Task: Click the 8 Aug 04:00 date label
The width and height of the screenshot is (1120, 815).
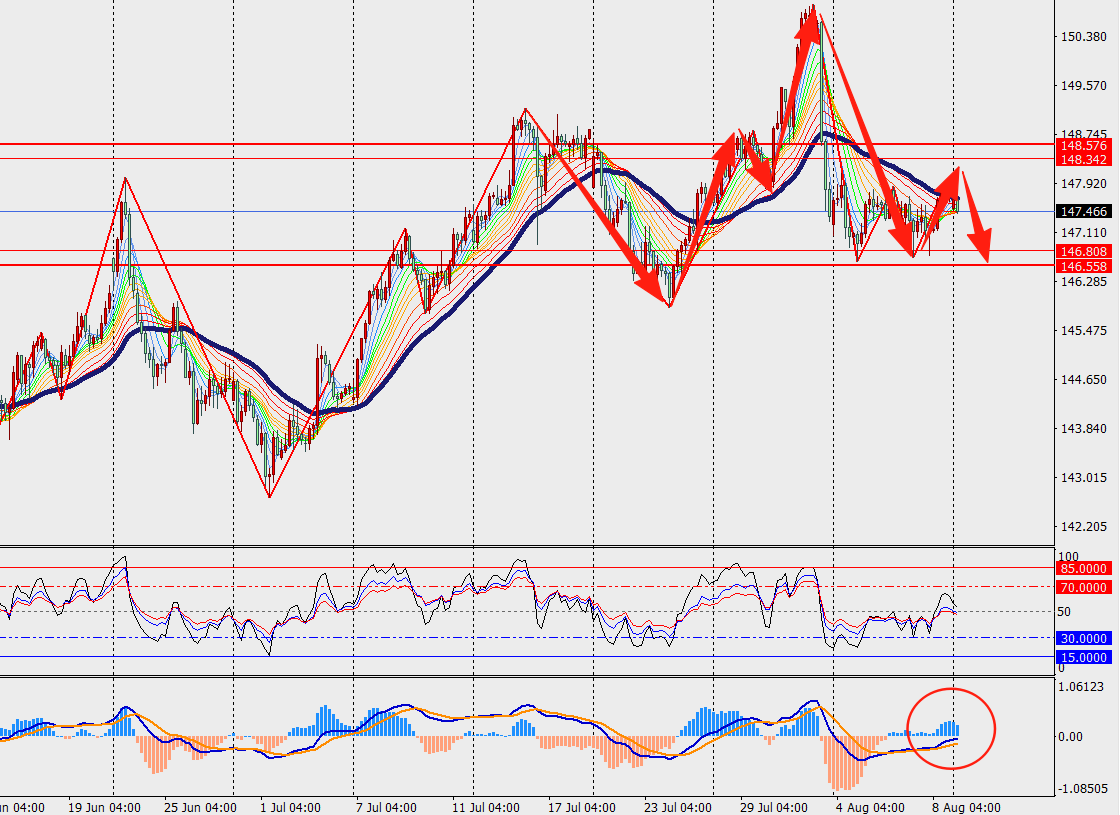Action: (x=966, y=808)
